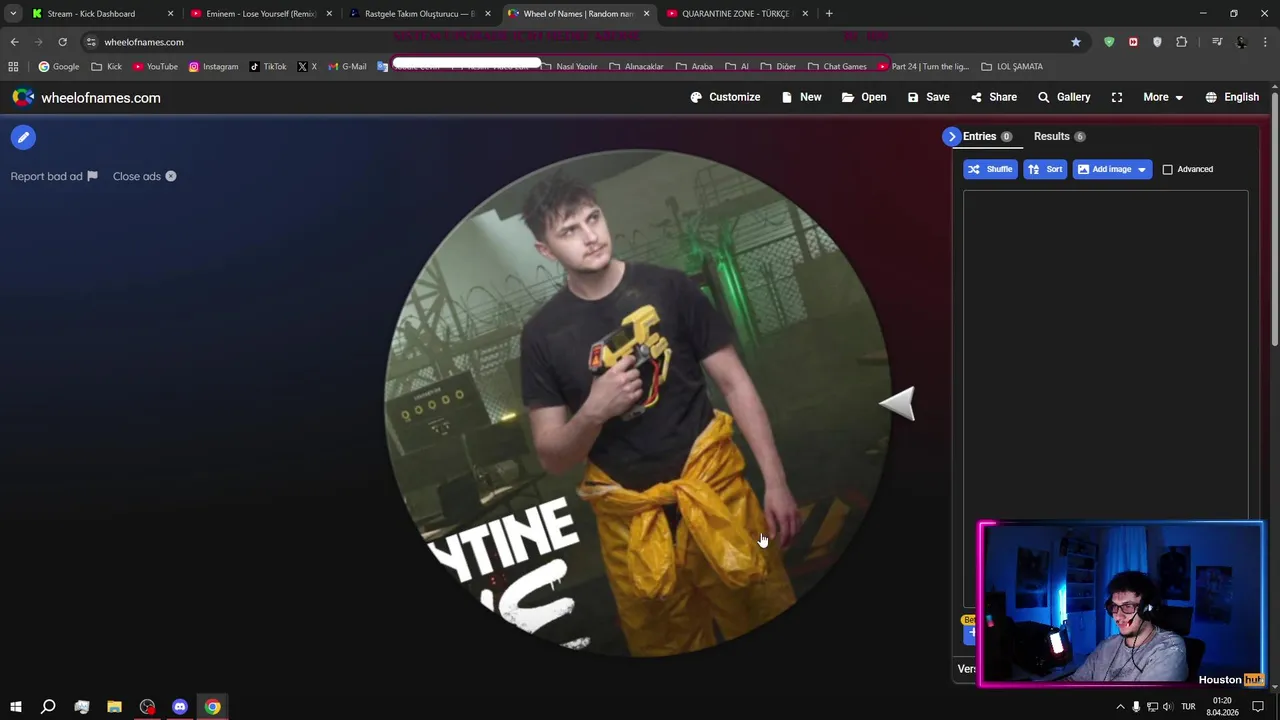Open the volume control in system tray
1280x720 pixels.
[1168, 707]
